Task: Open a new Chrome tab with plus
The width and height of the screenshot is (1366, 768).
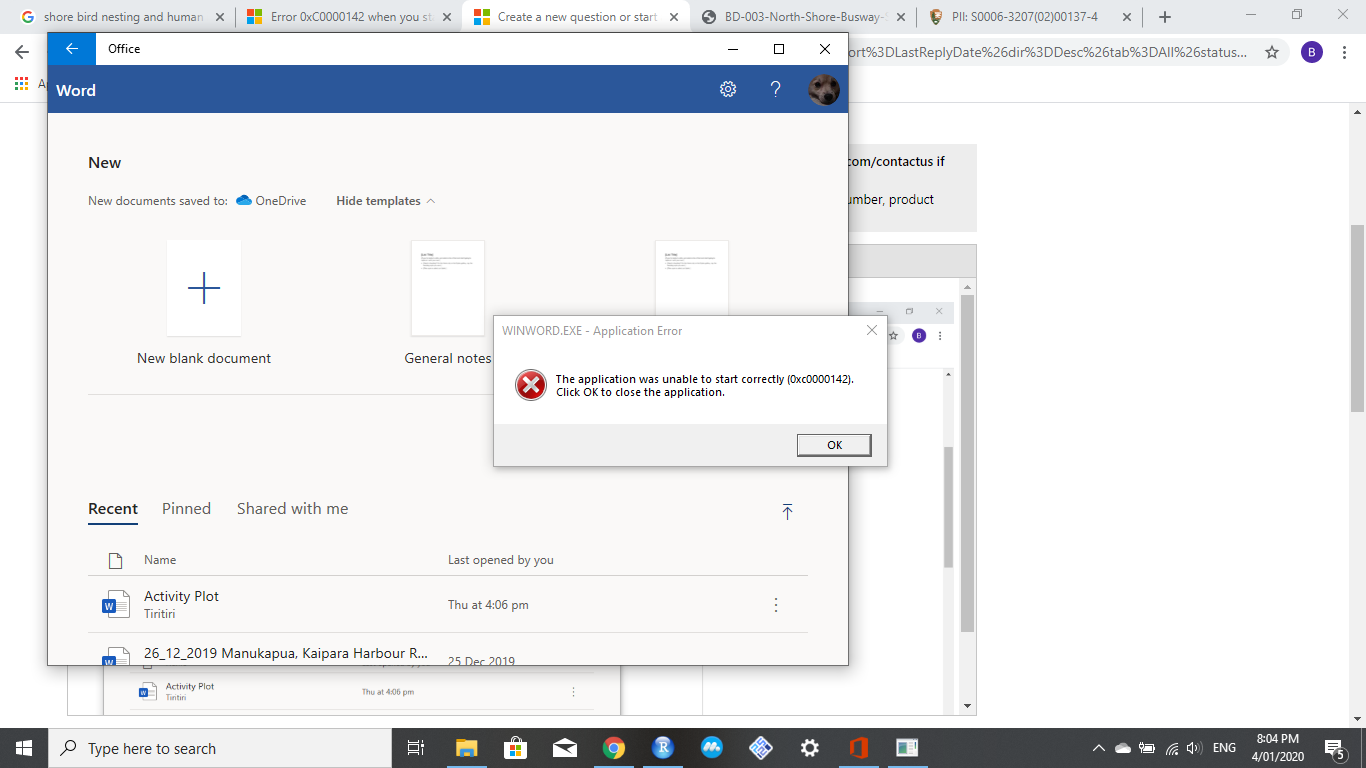Action: pyautogui.click(x=1165, y=17)
